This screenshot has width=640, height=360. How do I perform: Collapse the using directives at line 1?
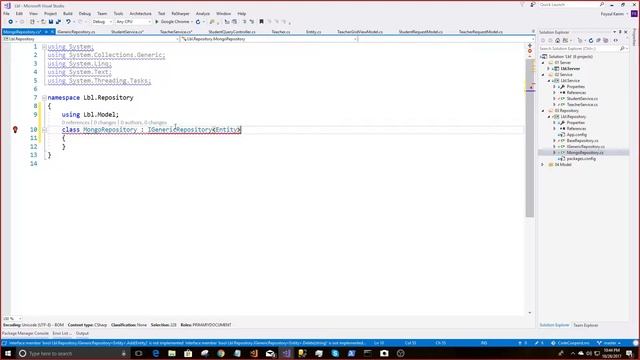coord(44,47)
